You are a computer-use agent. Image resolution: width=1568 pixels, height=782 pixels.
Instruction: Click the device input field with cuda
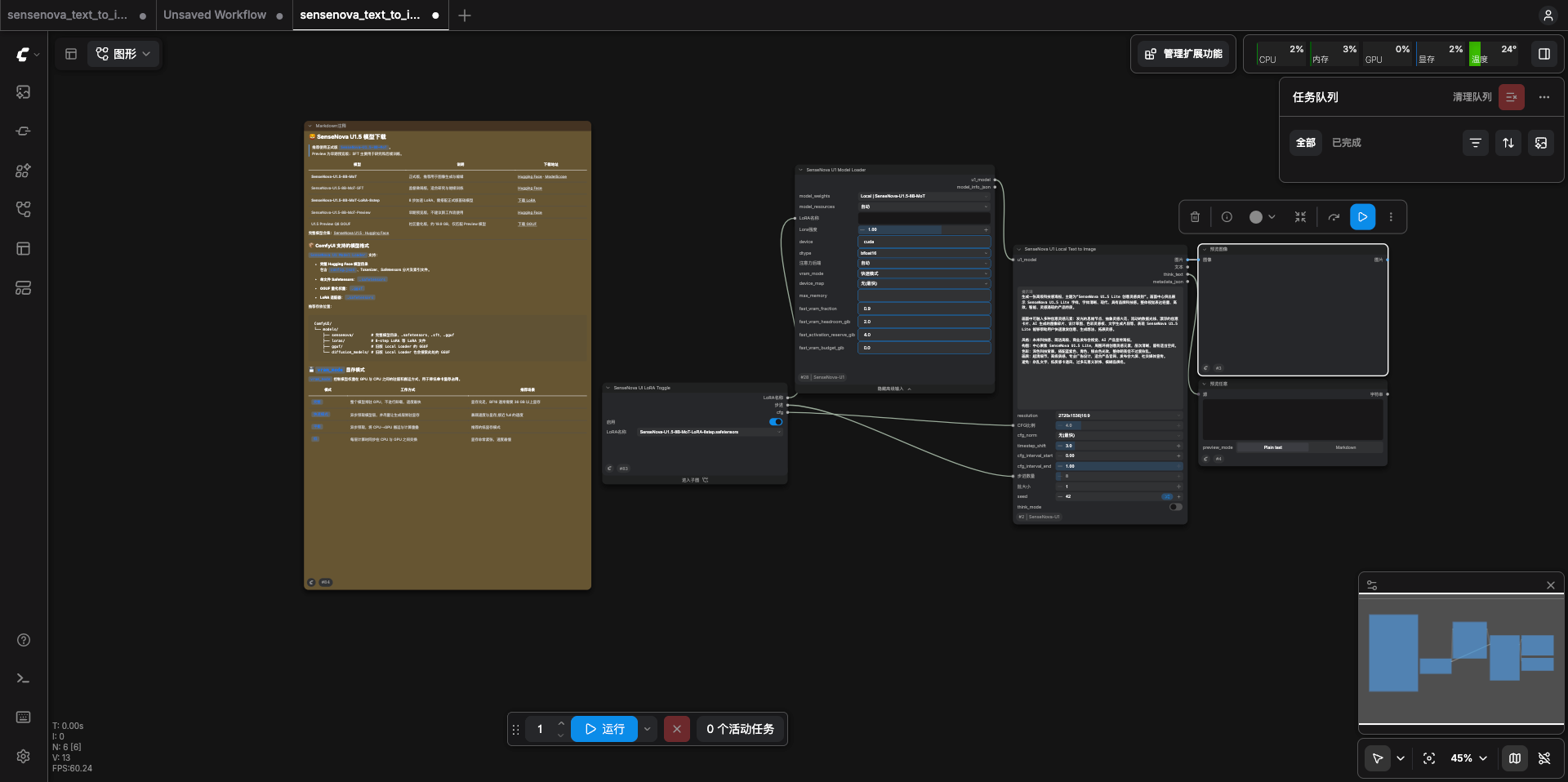[924, 242]
